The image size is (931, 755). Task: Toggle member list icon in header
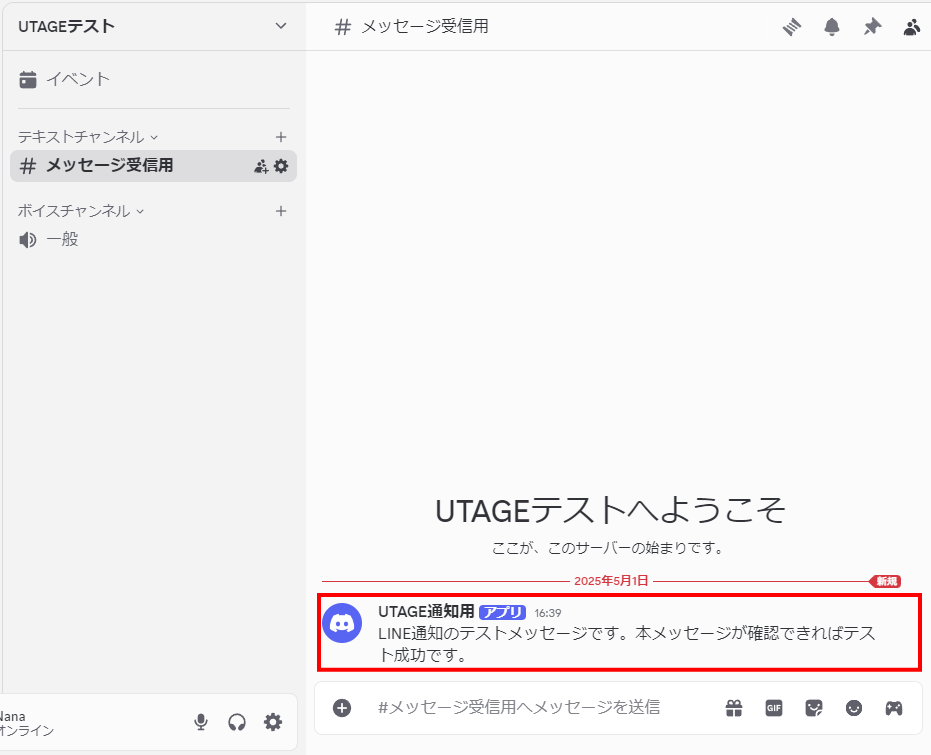pos(912,27)
